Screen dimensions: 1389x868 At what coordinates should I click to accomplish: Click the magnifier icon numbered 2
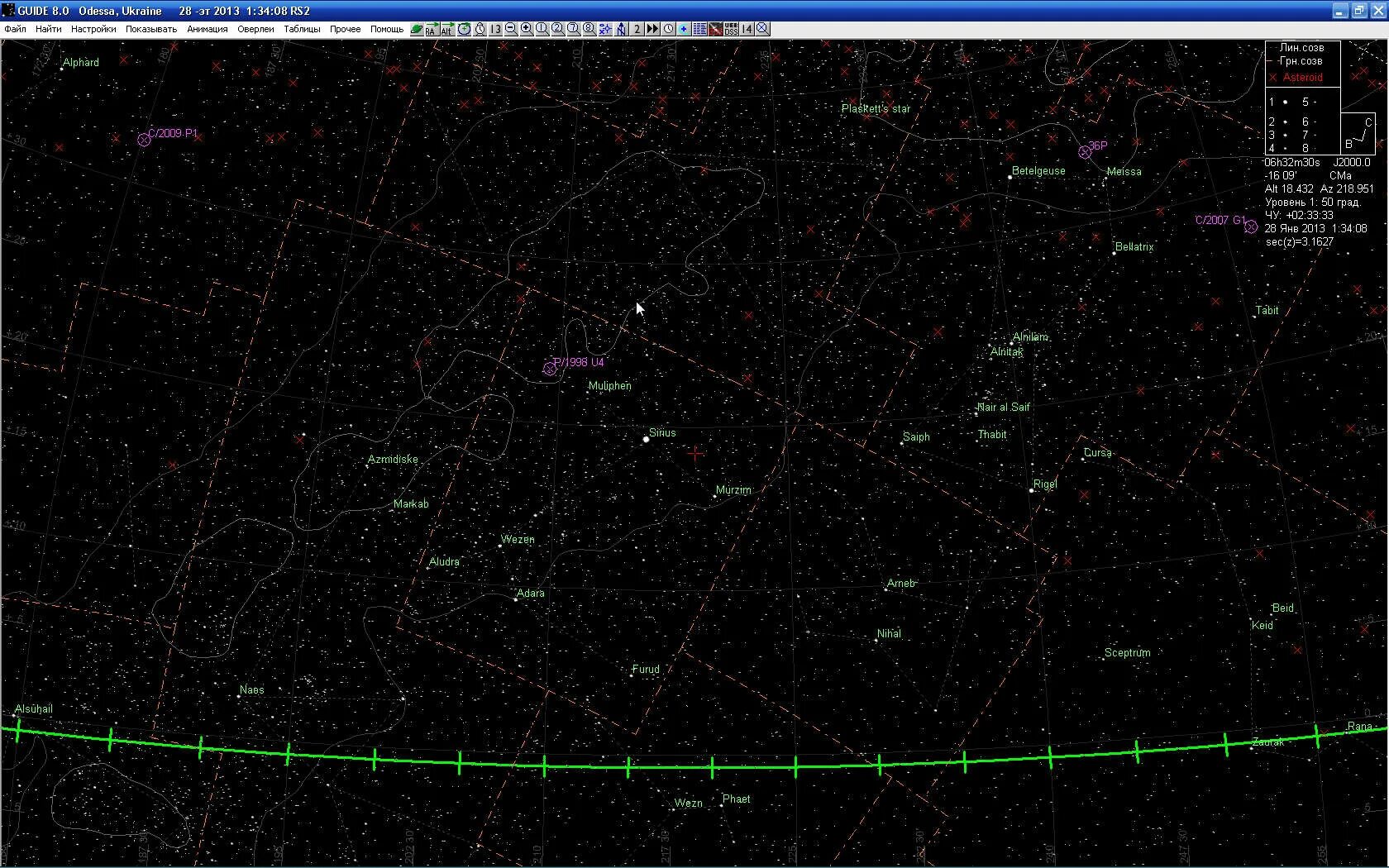(558, 29)
